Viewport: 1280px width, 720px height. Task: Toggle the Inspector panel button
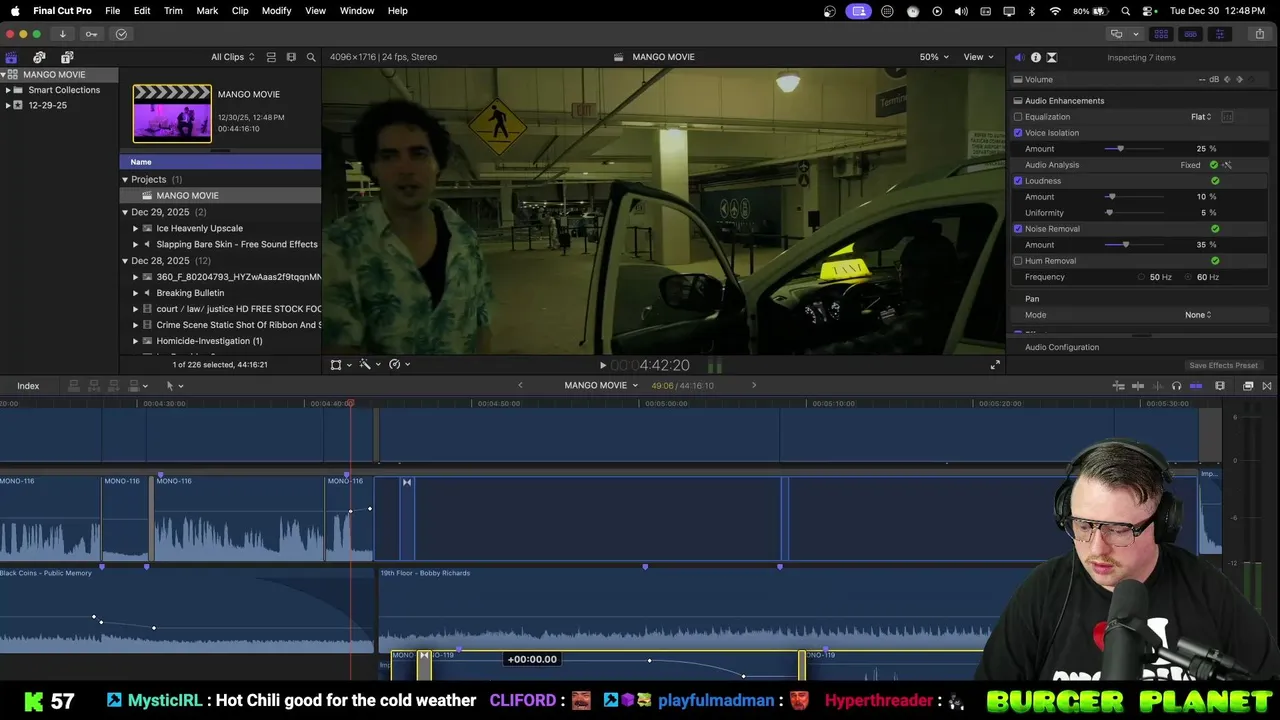tap(1220, 34)
